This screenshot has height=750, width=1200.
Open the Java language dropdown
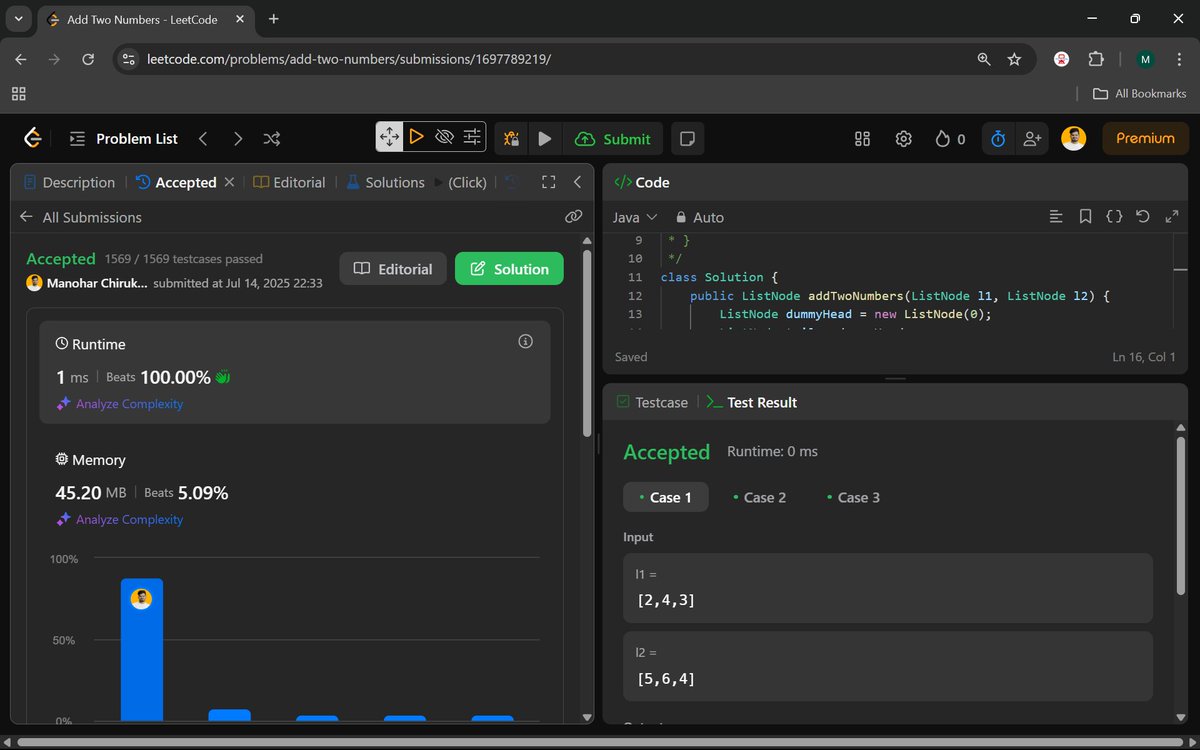click(x=635, y=217)
